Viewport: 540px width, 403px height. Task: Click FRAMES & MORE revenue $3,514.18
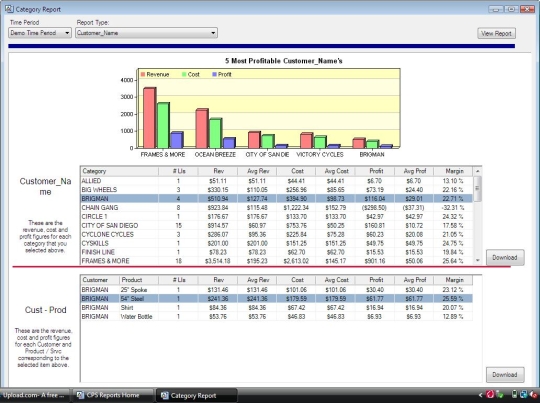218,261
